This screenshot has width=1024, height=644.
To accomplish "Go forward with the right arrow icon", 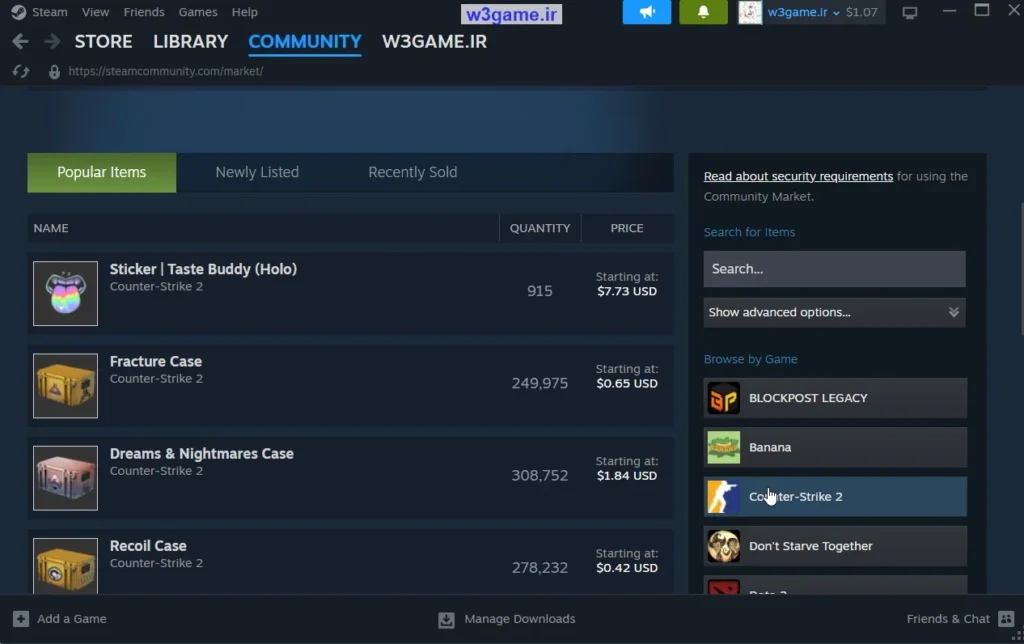I will (52, 42).
